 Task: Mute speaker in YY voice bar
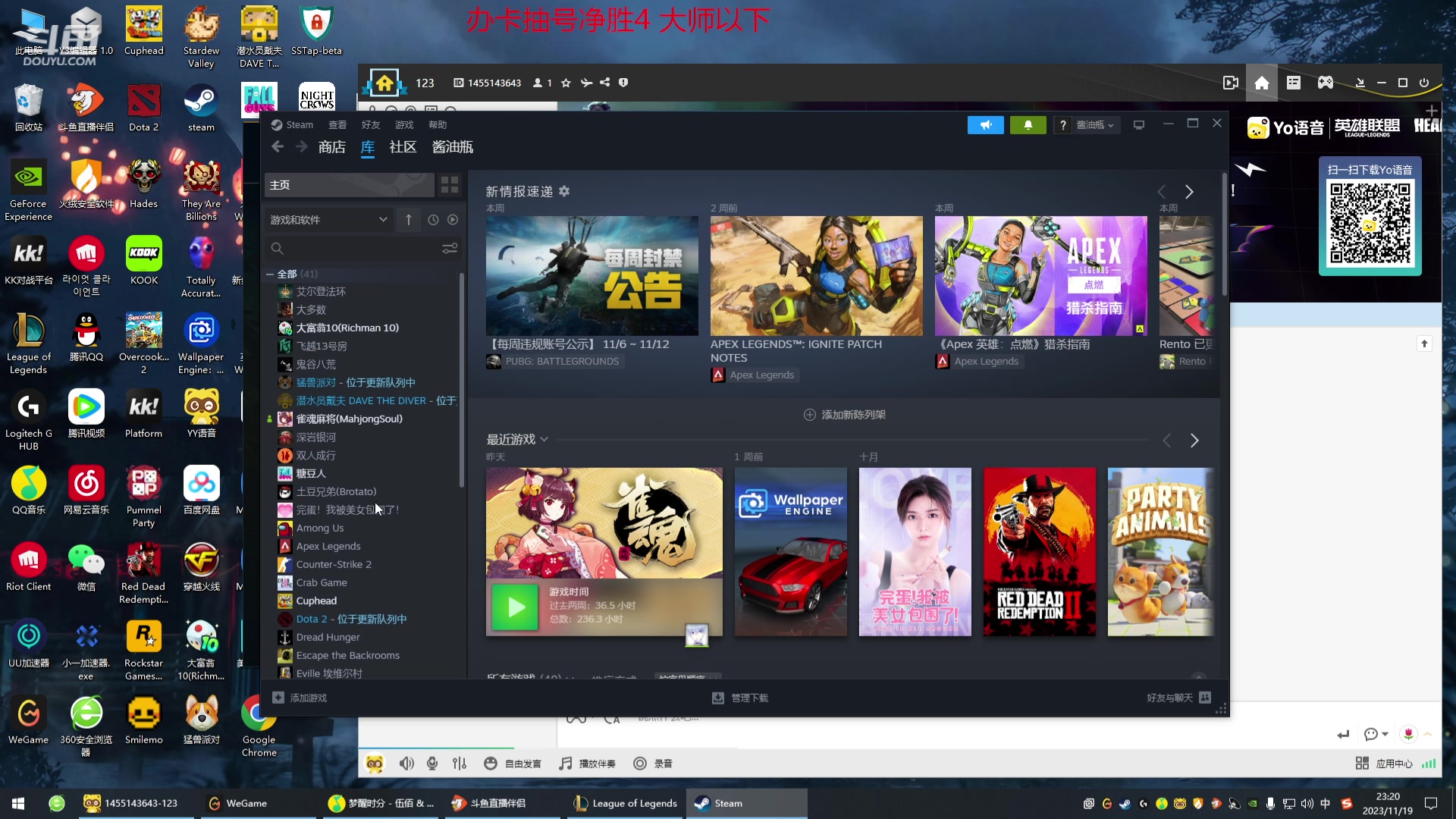tap(406, 764)
